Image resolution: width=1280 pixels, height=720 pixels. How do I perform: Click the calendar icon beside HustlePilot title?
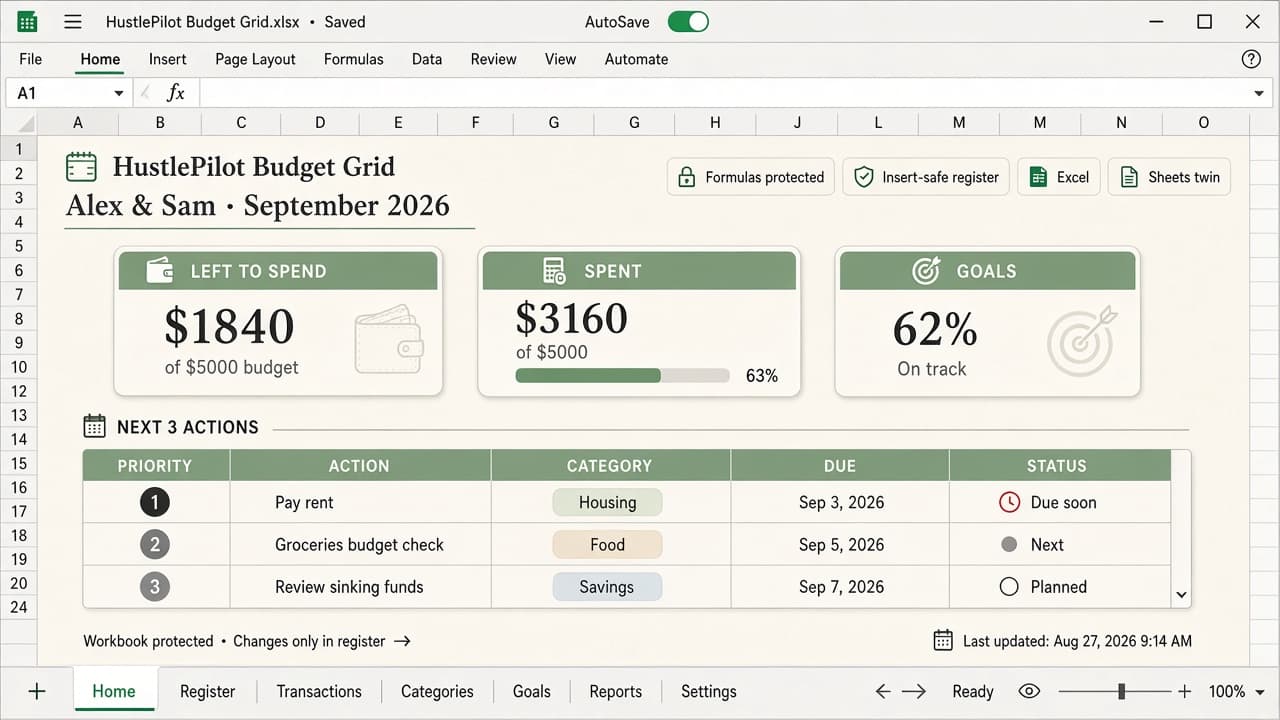(x=81, y=166)
